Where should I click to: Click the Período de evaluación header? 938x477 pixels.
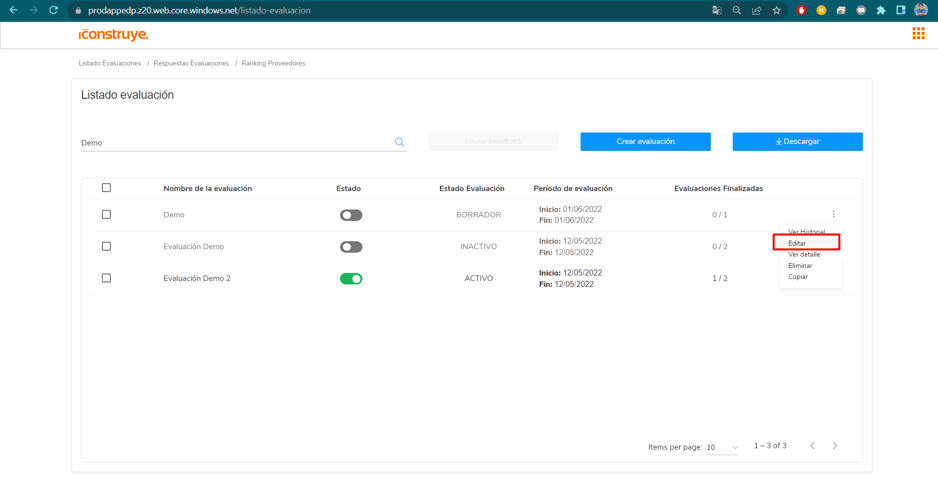pos(573,189)
